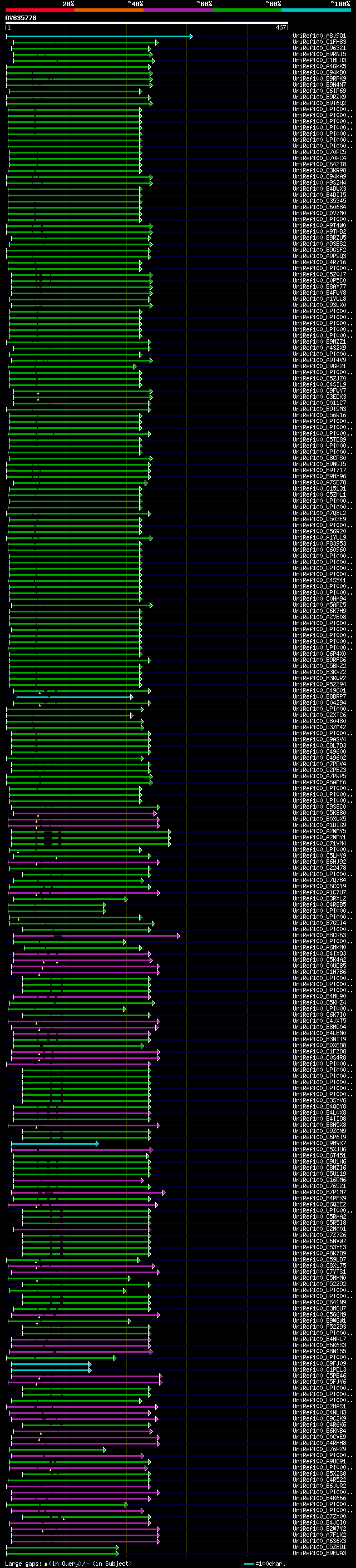Select hit label UniRef100_O04294
Image resolution: width=356 pixels, height=1568 pixels.
319,703
